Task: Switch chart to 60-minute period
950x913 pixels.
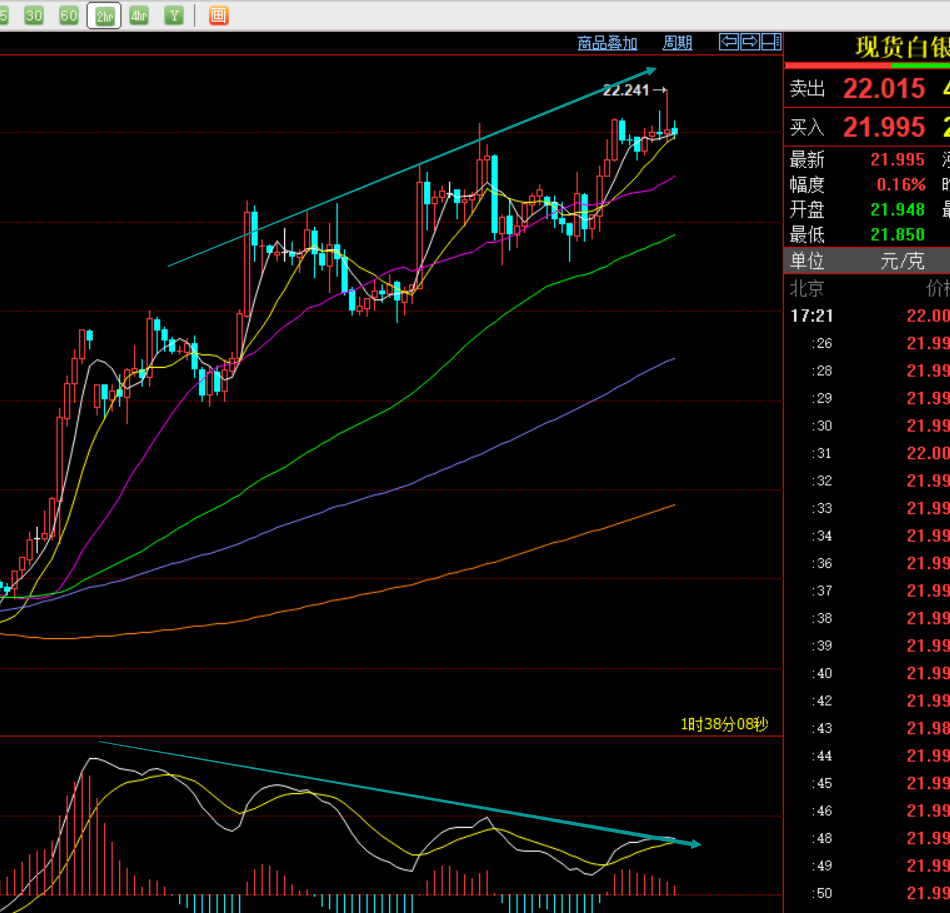Action: coord(68,15)
